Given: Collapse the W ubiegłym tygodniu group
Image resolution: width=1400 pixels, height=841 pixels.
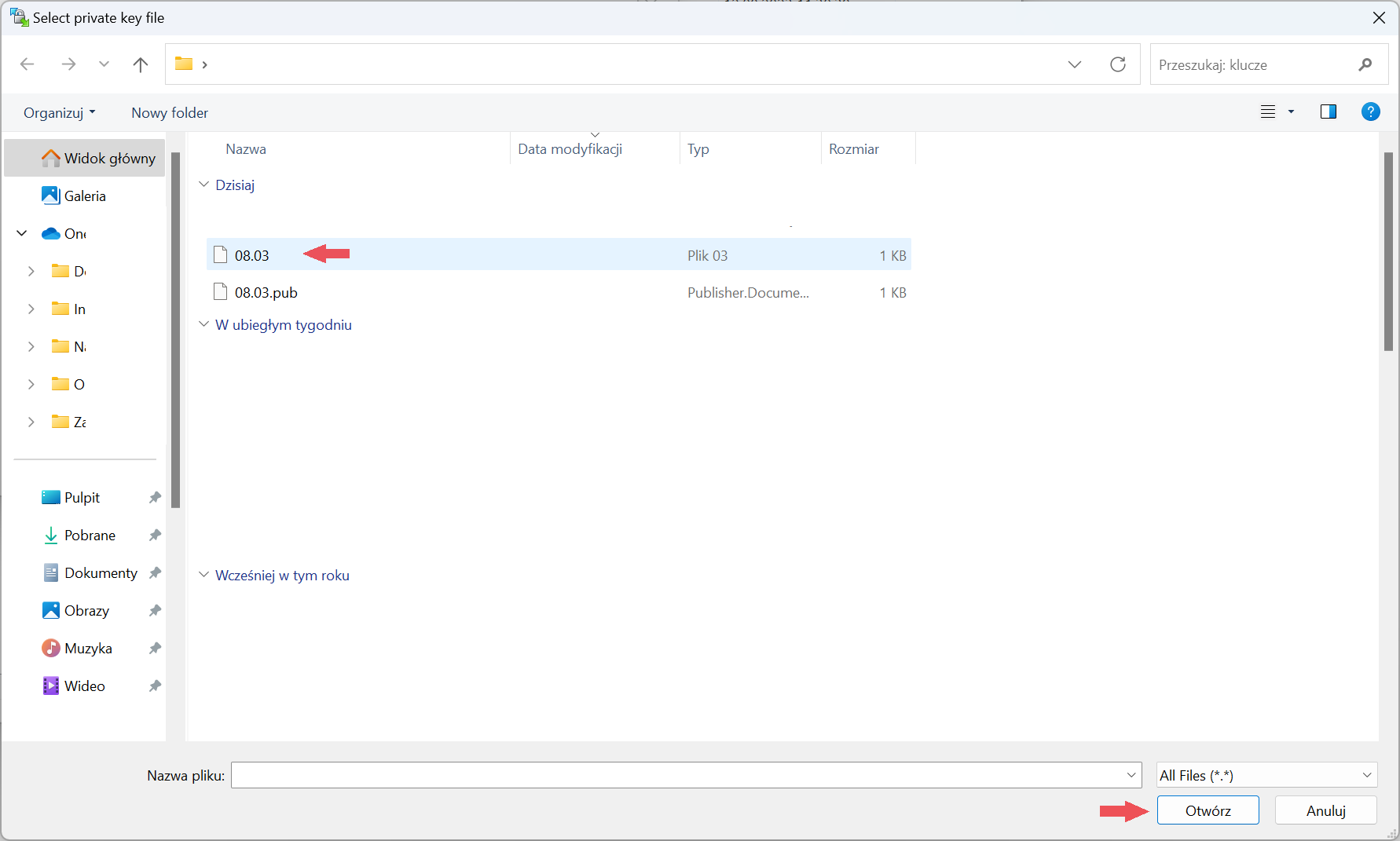Looking at the screenshot, I should (204, 324).
